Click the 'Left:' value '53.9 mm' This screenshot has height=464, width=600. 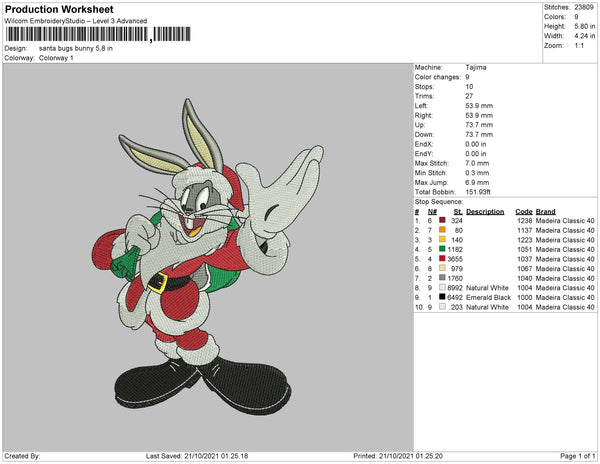click(x=479, y=106)
